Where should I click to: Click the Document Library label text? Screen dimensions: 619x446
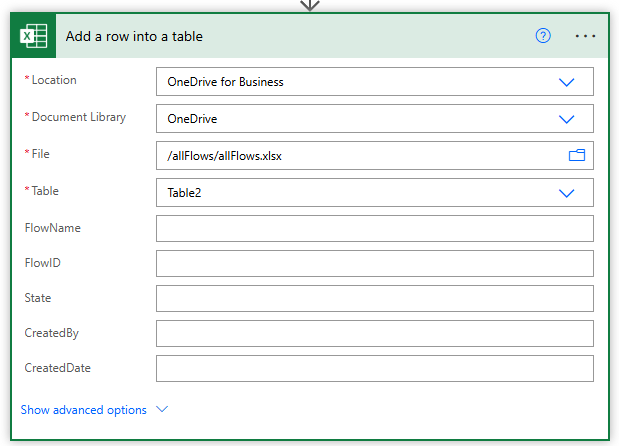click(x=79, y=117)
